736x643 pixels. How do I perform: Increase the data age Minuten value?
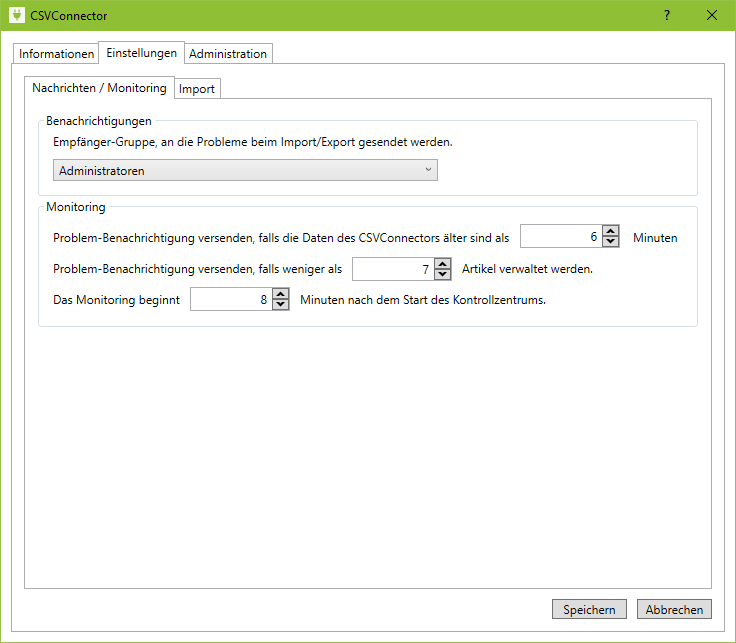611,232
